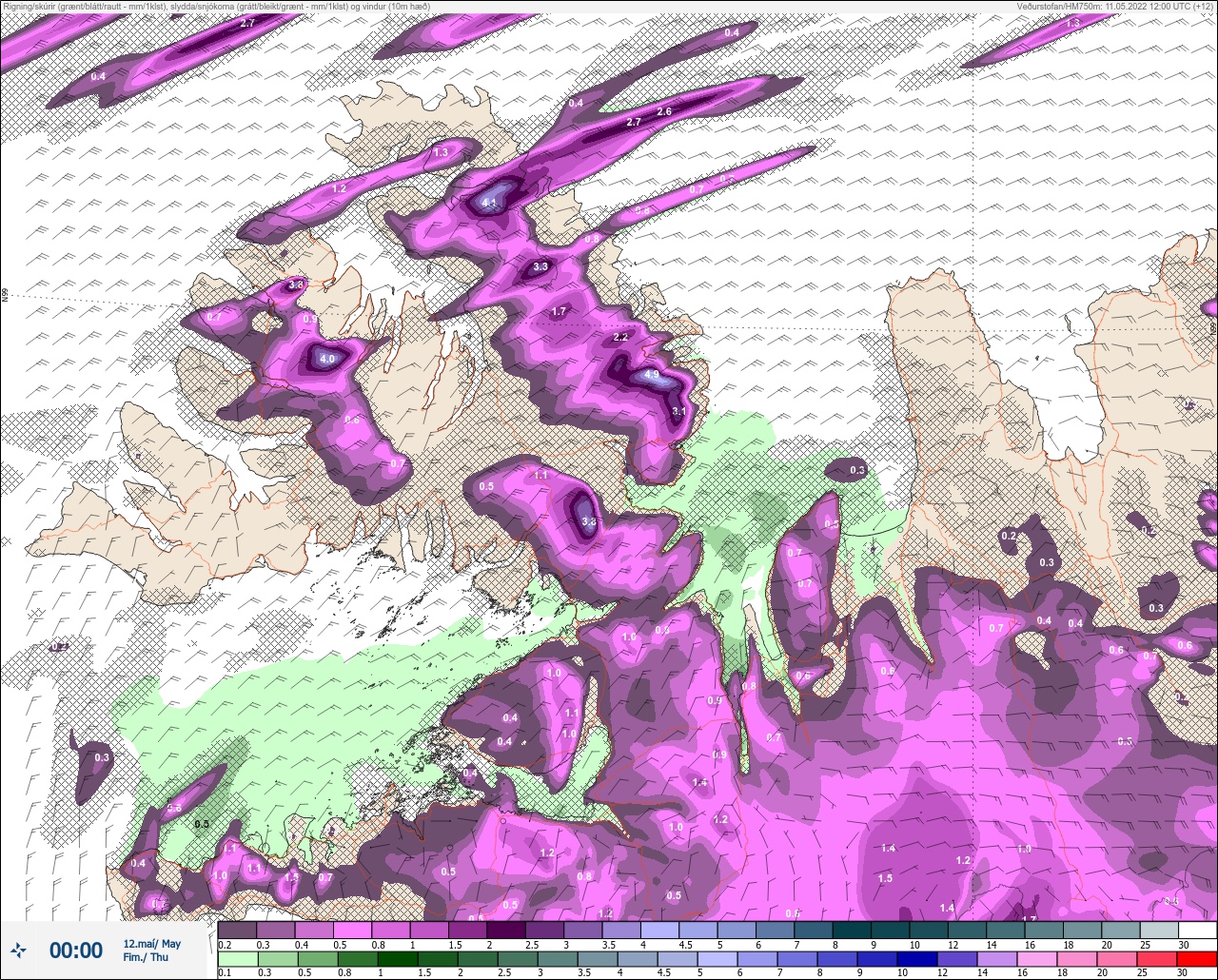
Task: Click the 4.9 precipitation value on the map
Action: click(652, 375)
